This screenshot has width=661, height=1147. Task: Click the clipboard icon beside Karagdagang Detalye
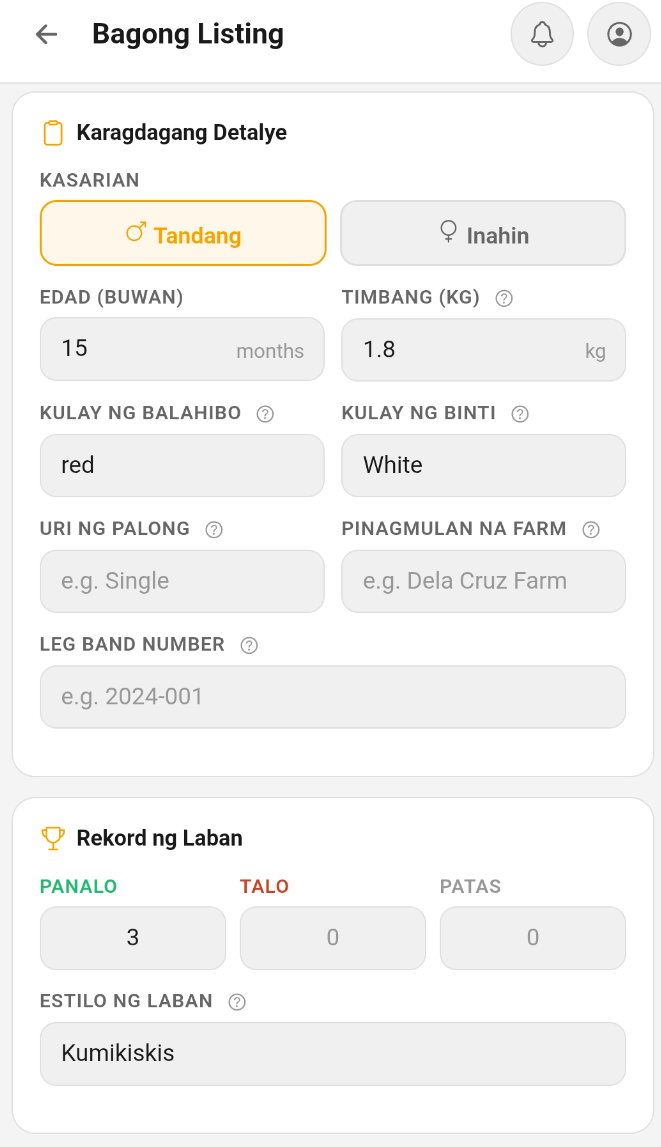[x=53, y=131]
